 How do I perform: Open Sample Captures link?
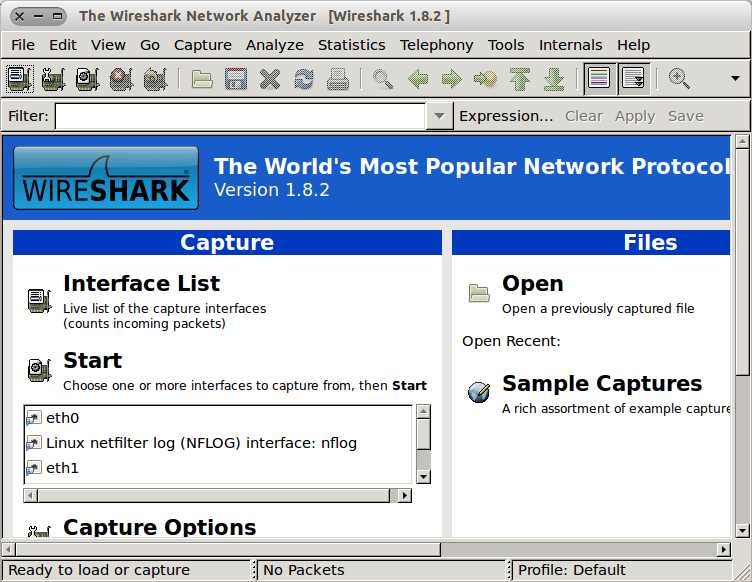point(602,384)
